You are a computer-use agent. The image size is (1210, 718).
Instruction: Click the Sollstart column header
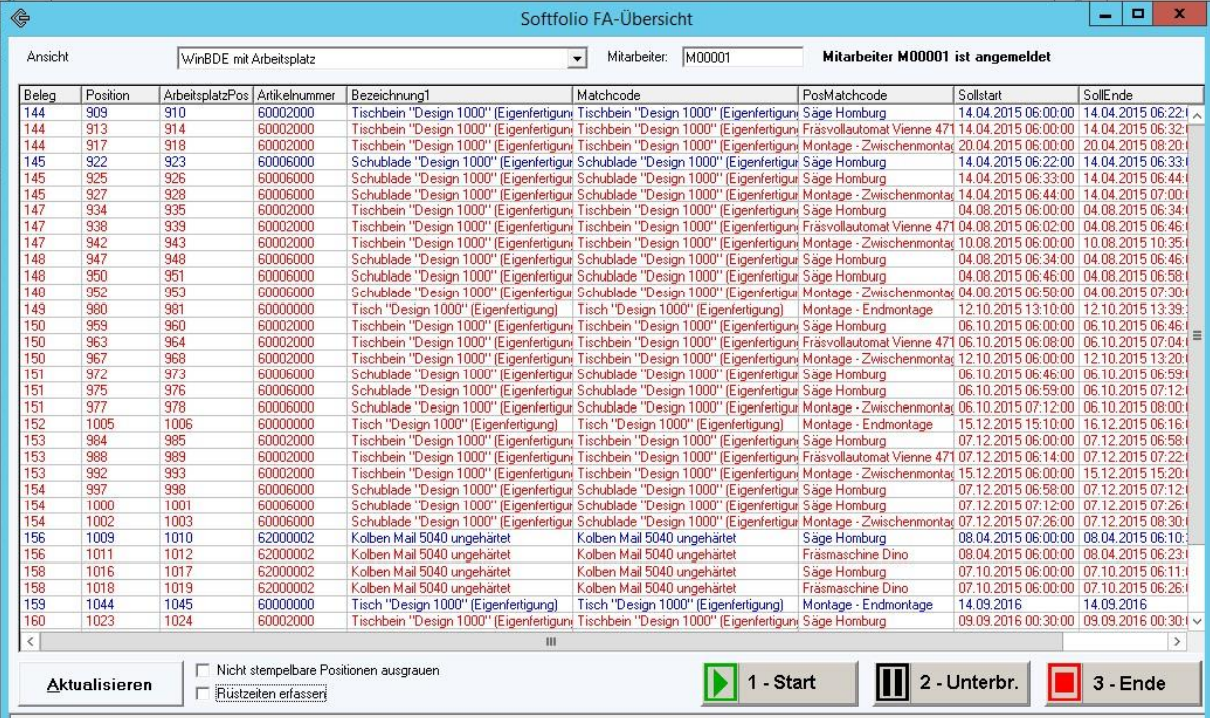[x=1016, y=94]
